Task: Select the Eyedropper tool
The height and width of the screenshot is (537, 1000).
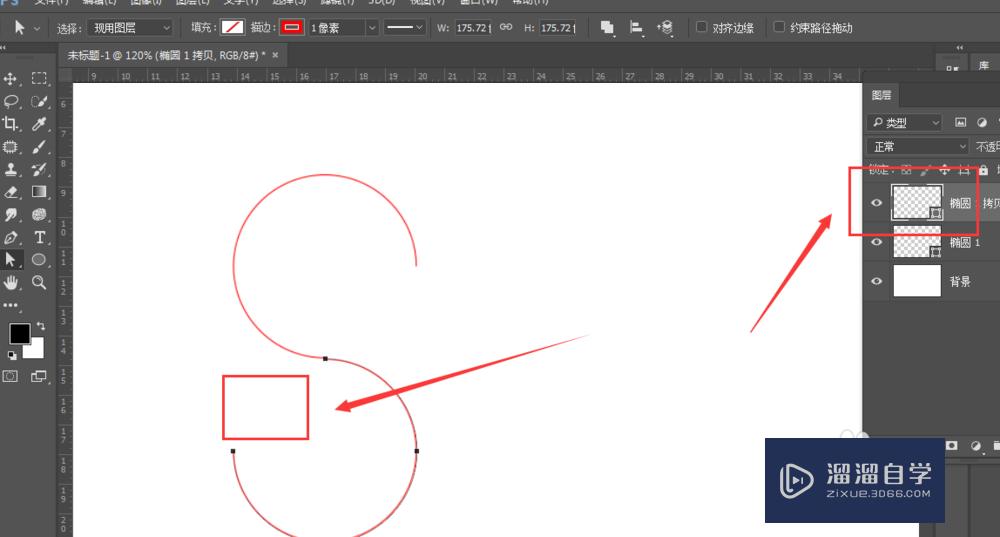Action: click(x=40, y=124)
